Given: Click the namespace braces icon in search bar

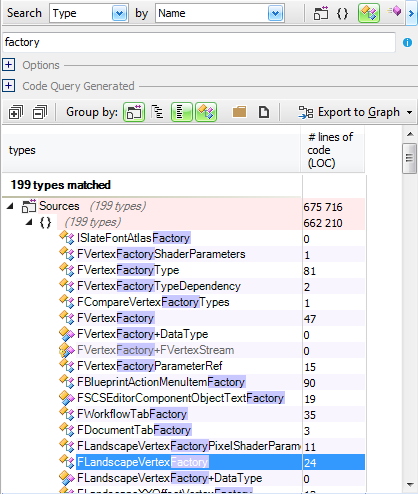Looking at the screenshot, I should click(342, 13).
